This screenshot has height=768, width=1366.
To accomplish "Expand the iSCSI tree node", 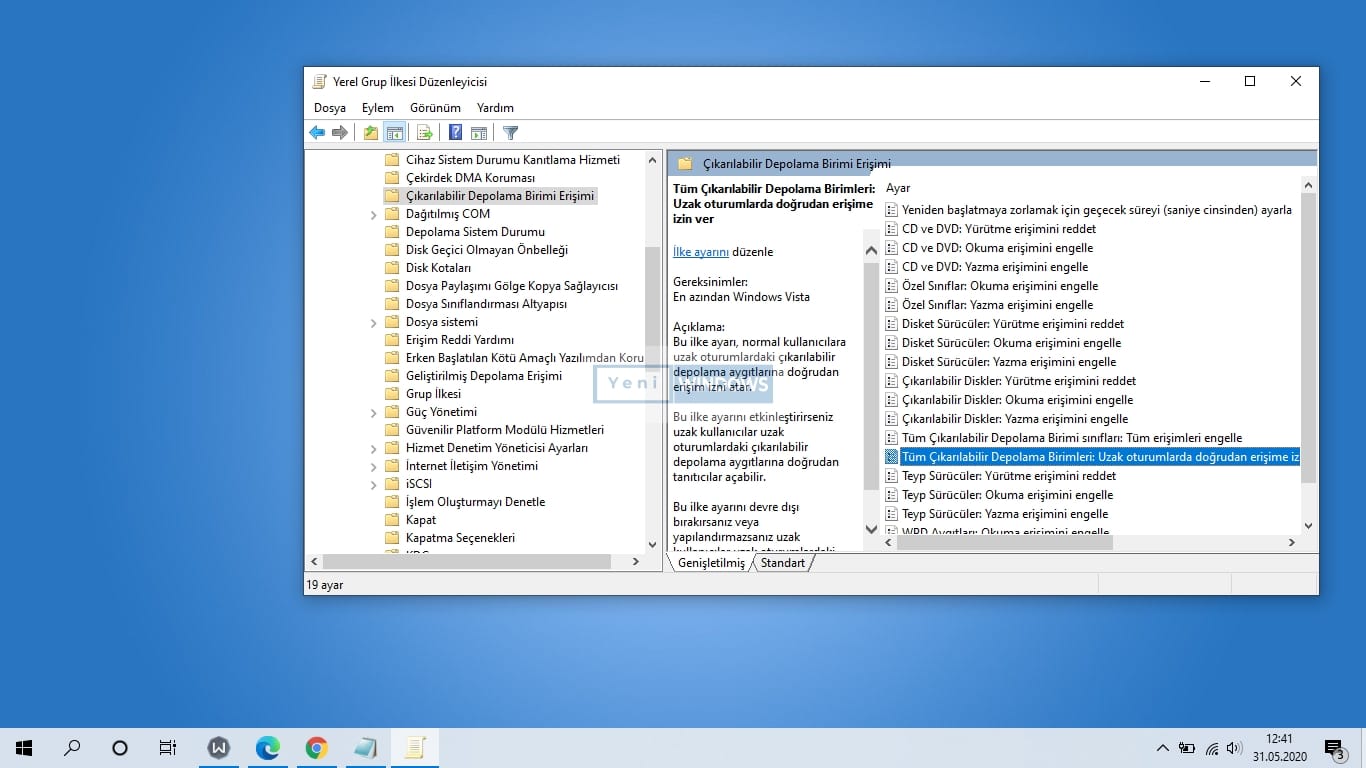I will click(373, 484).
